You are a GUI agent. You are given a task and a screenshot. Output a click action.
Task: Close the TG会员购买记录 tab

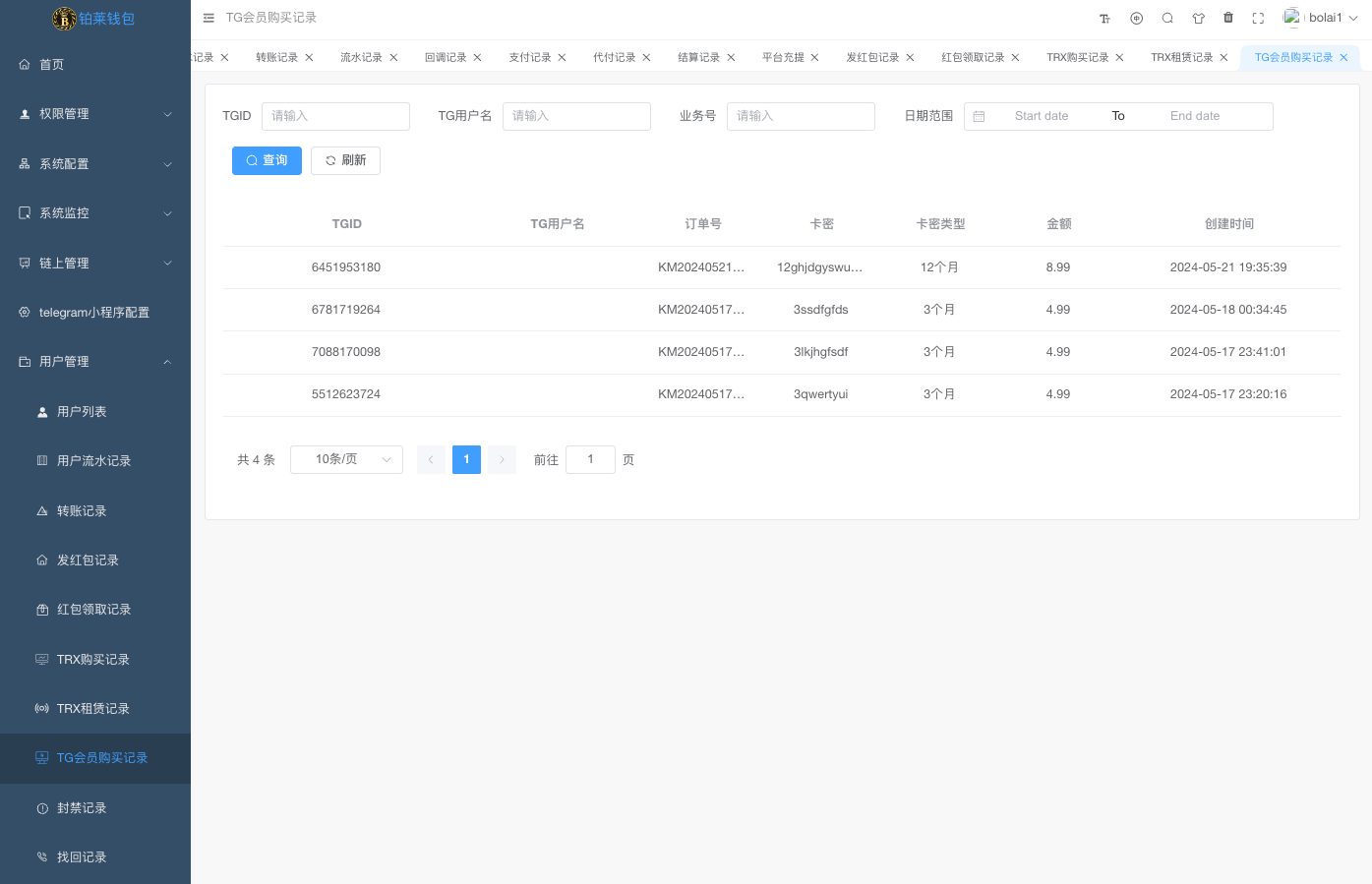pyautogui.click(x=1343, y=58)
